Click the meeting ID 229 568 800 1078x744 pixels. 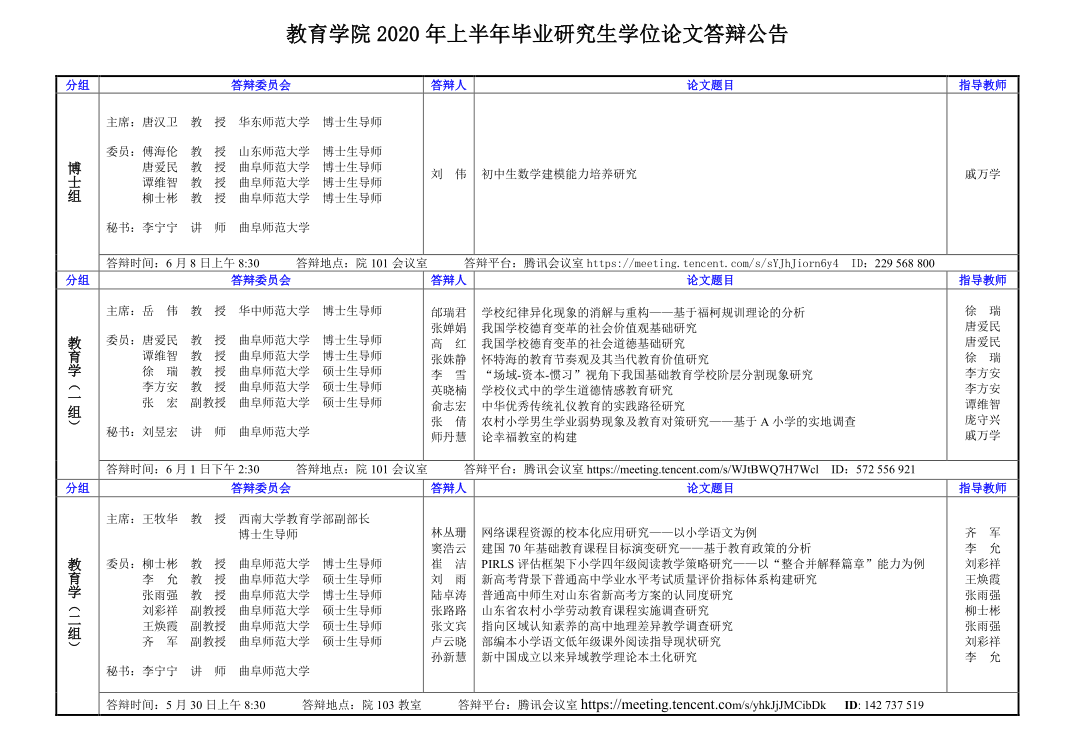(x=904, y=263)
